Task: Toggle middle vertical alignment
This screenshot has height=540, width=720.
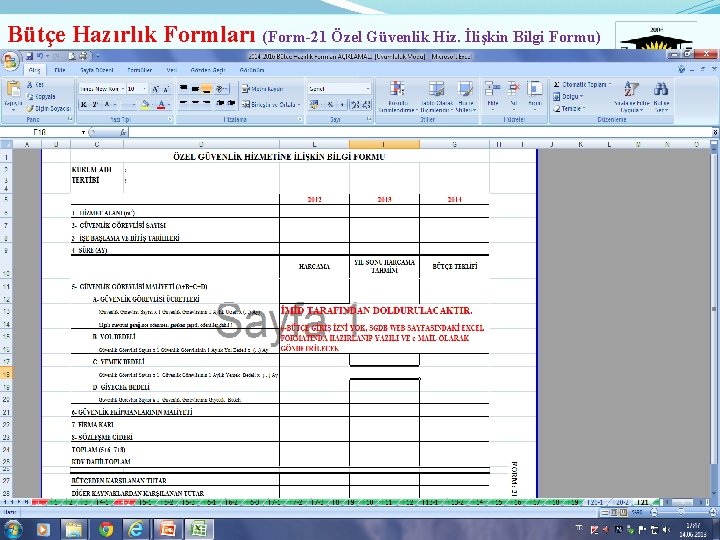Action: pyautogui.click(x=195, y=89)
